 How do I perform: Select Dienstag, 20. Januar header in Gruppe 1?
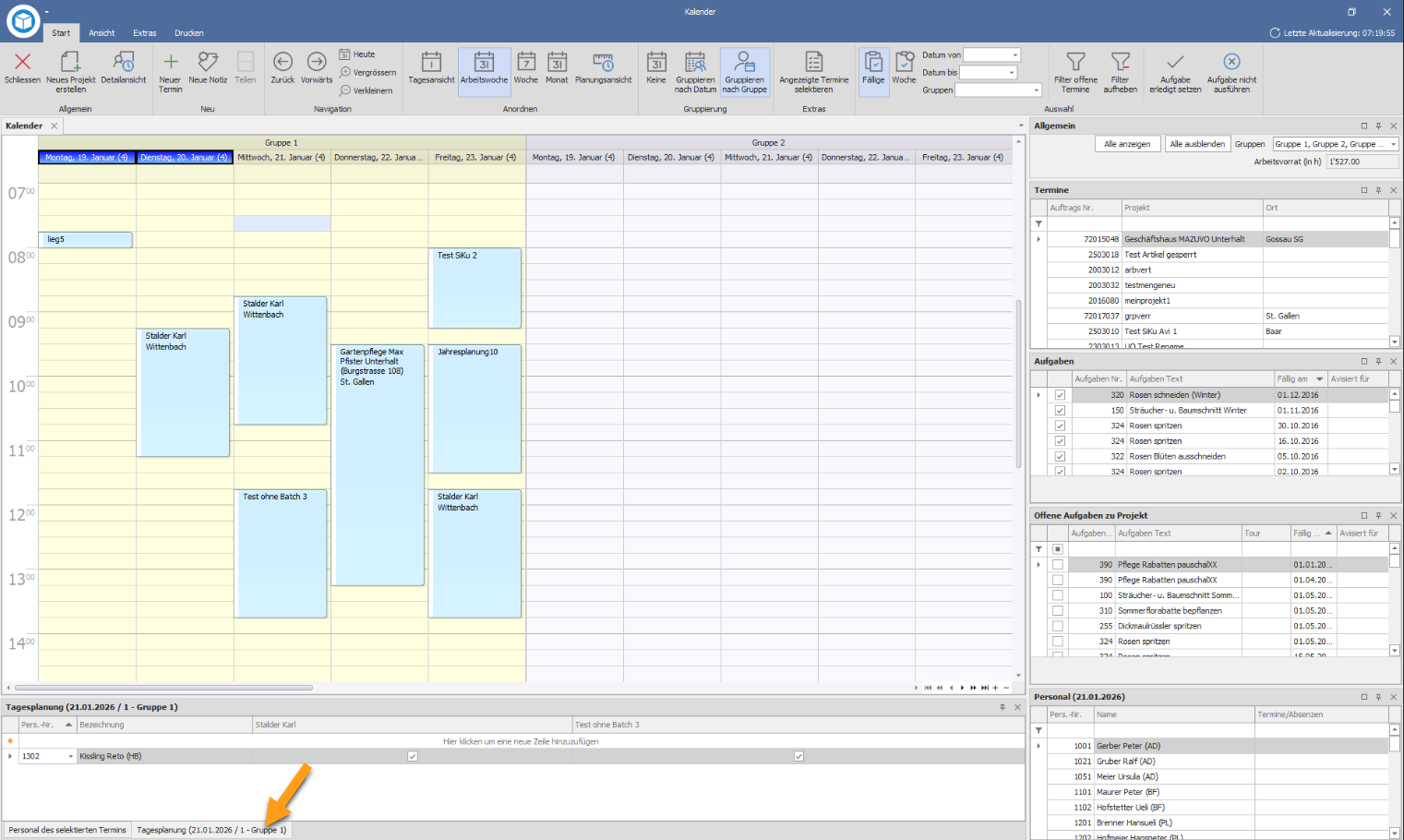185,158
